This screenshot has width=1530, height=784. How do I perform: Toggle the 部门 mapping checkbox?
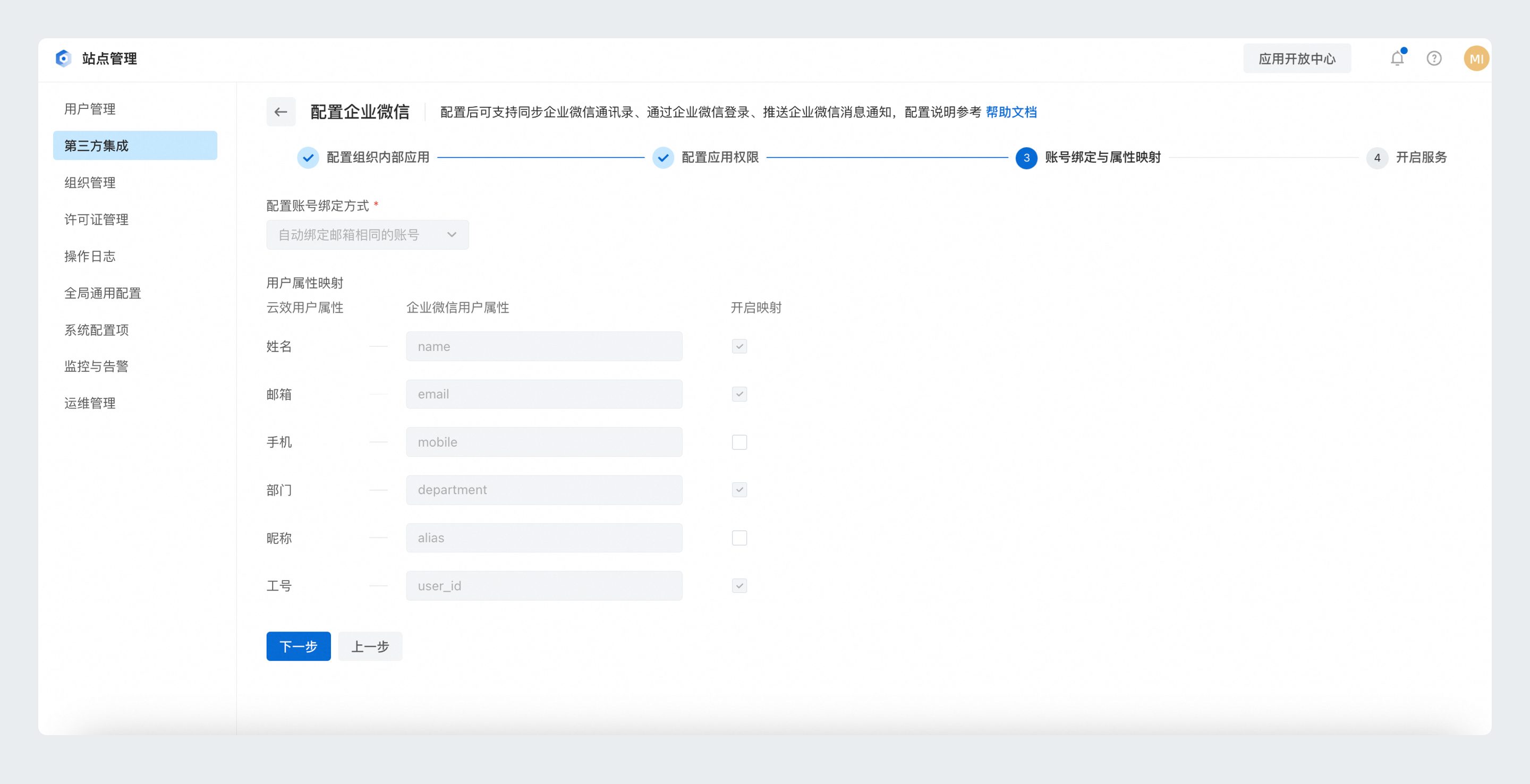(x=739, y=489)
